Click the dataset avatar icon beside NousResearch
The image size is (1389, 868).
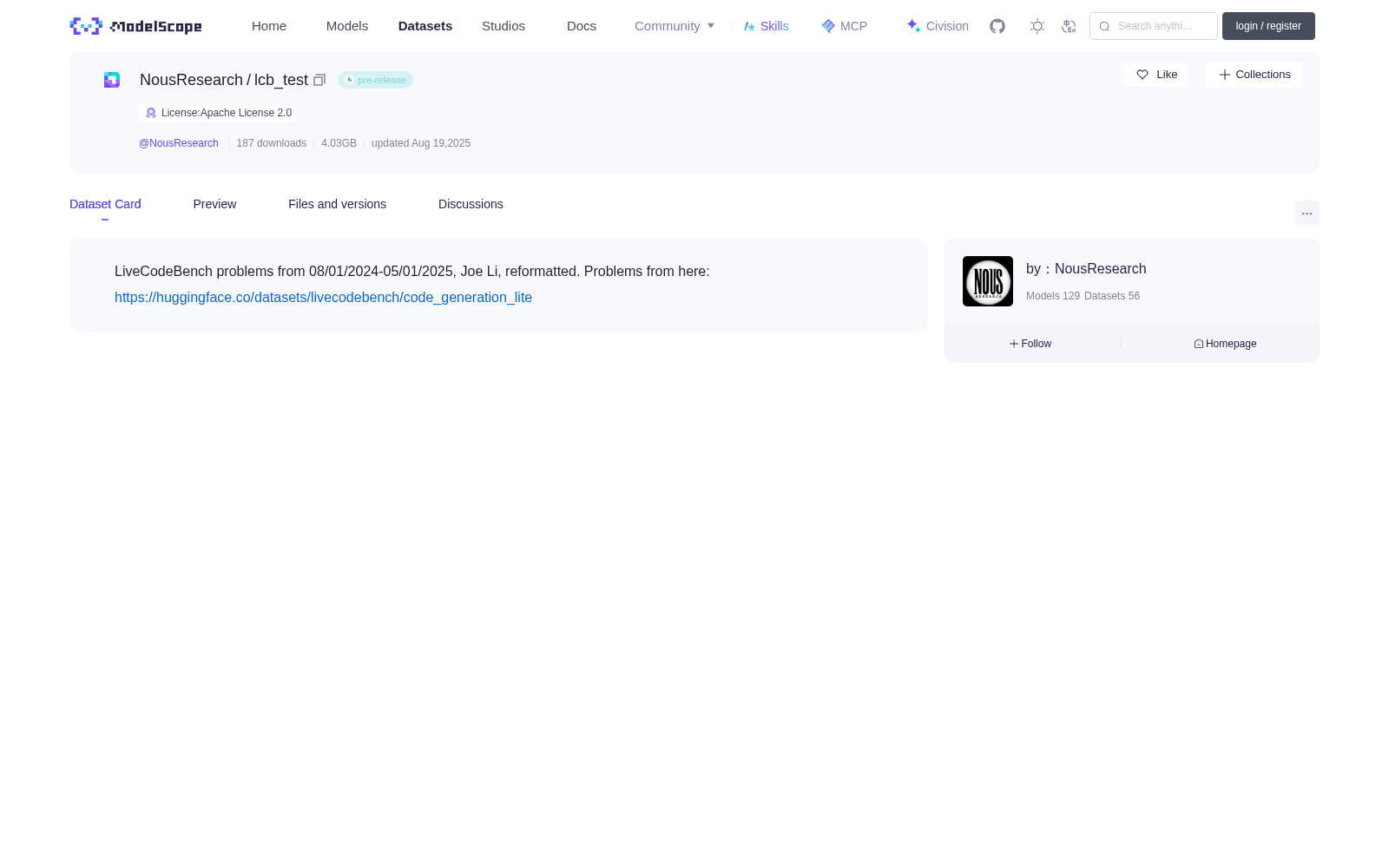pos(112,80)
